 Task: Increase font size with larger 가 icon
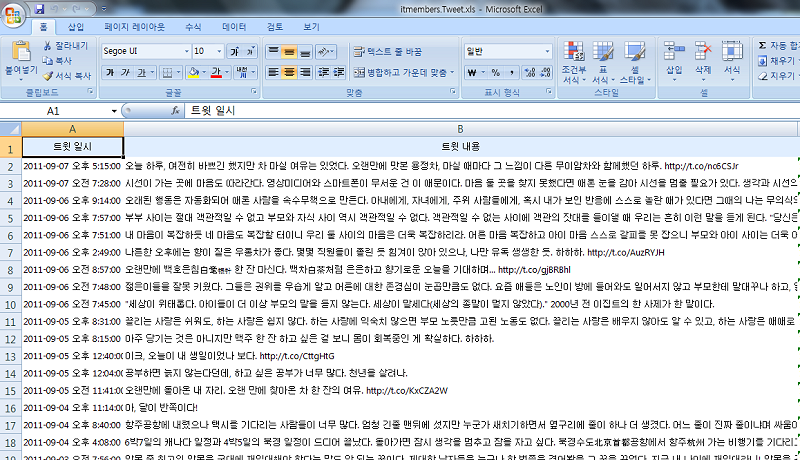[235, 51]
